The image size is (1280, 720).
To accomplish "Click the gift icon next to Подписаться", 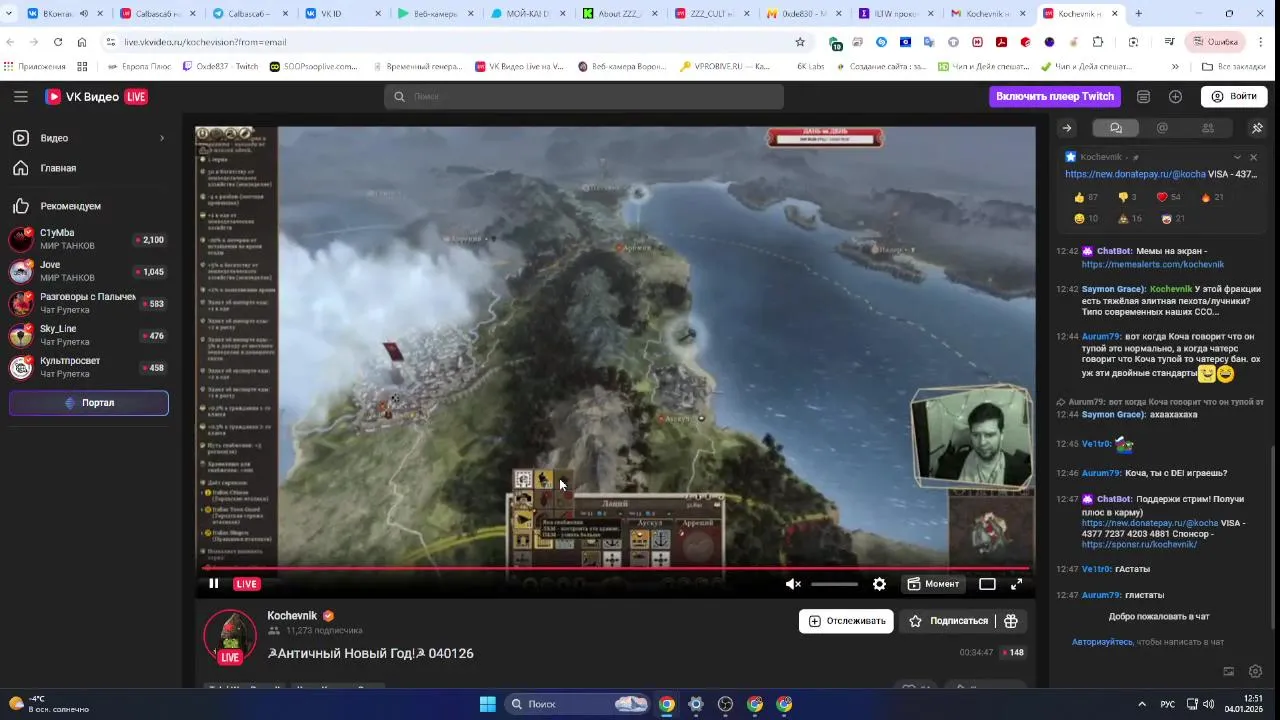I will 1011,621.
